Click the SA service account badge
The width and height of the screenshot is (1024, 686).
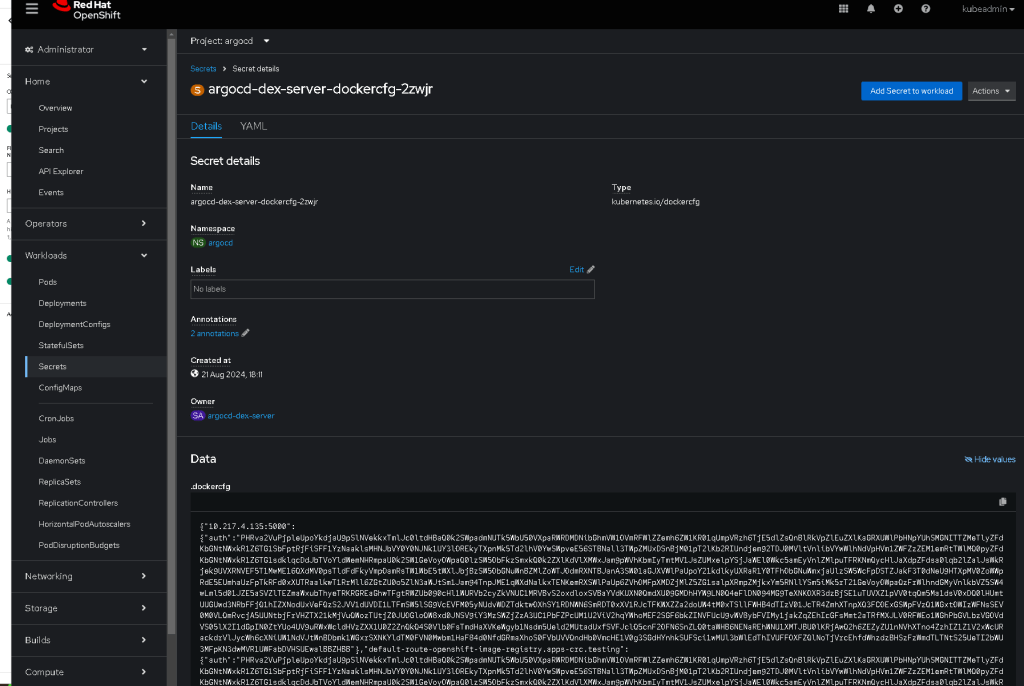coord(197,416)
